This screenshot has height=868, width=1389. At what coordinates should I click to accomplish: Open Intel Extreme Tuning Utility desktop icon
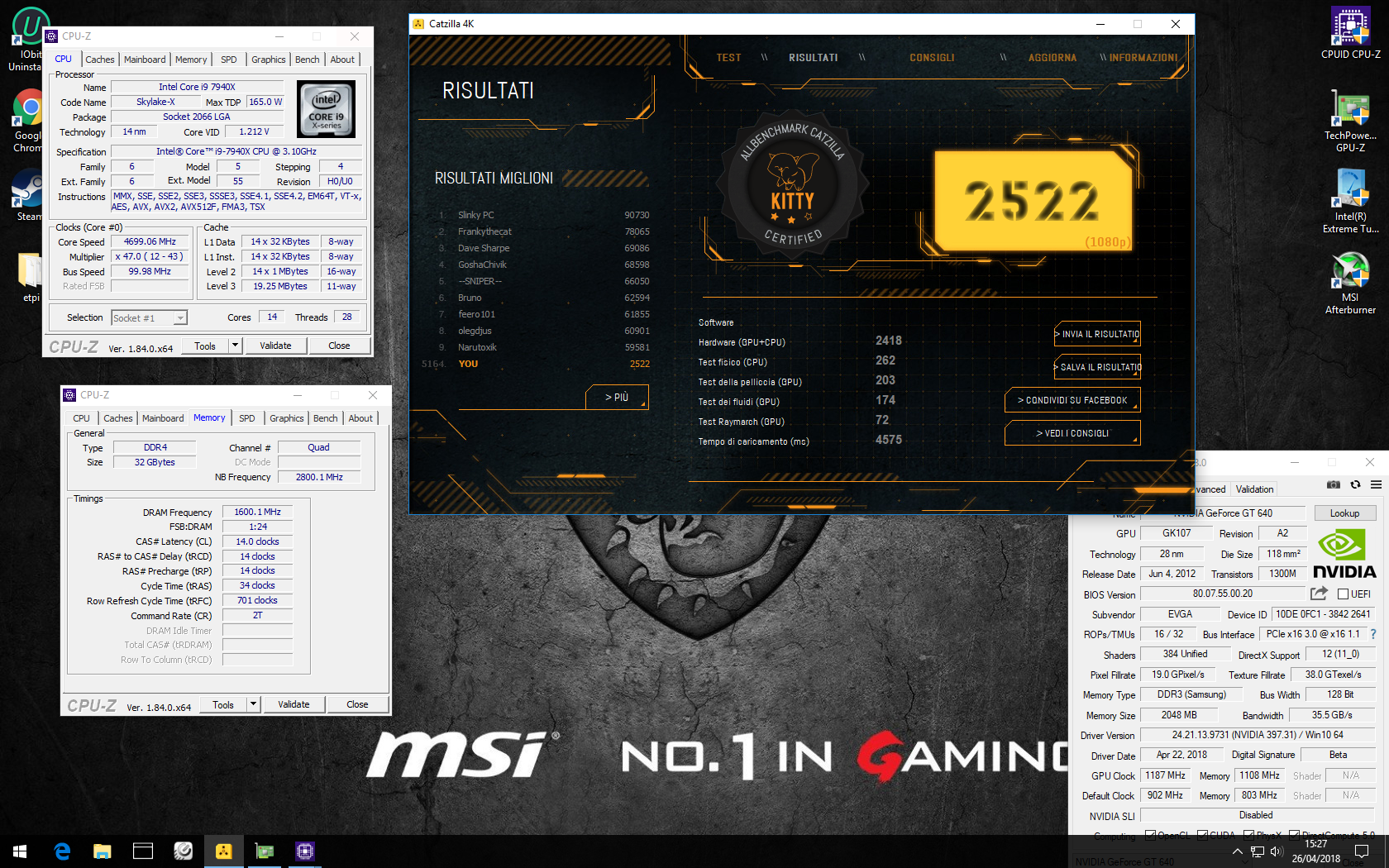[1350, 201]
